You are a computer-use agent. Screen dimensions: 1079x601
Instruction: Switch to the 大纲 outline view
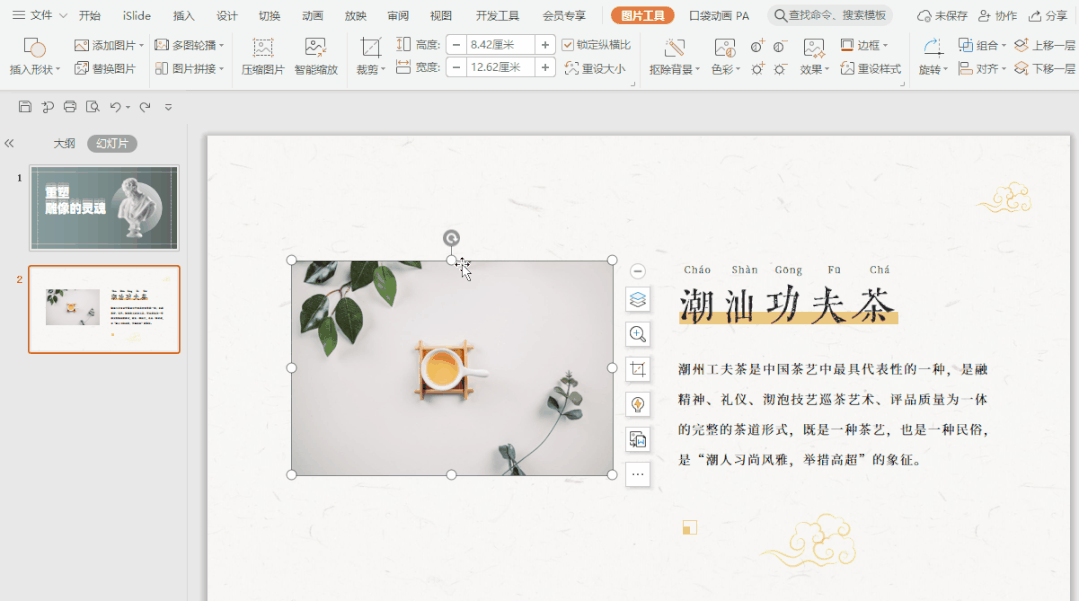(64, 143)
